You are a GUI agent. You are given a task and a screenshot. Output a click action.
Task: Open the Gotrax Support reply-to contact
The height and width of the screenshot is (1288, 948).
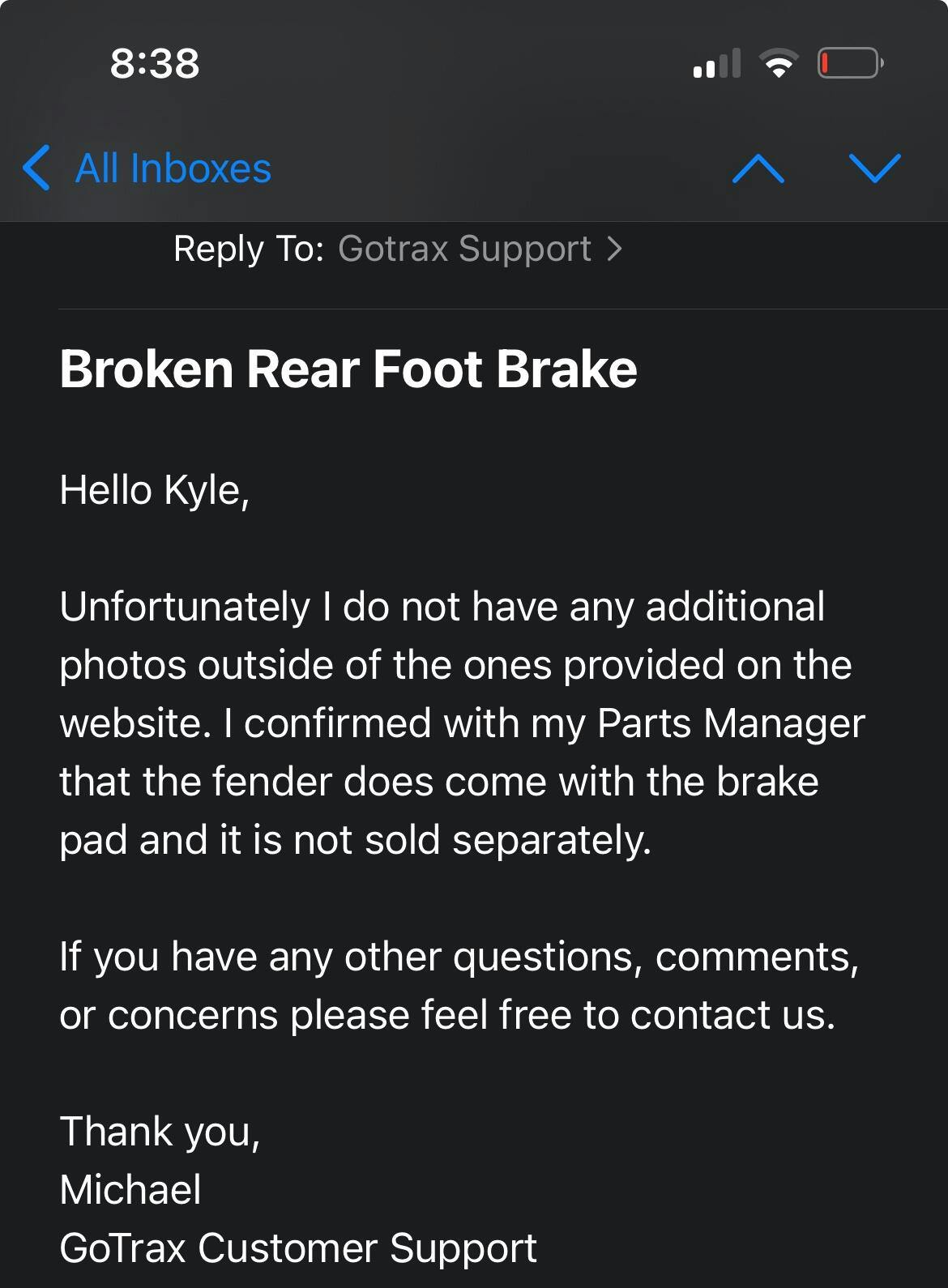tap(464, 249)
